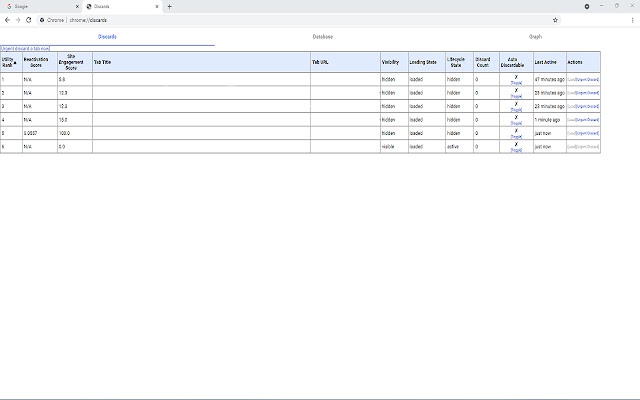The height and width of the screenshot is (400, 640).
Task: Click the '100.0' site engagement score cell
Action: coord(75,133)
